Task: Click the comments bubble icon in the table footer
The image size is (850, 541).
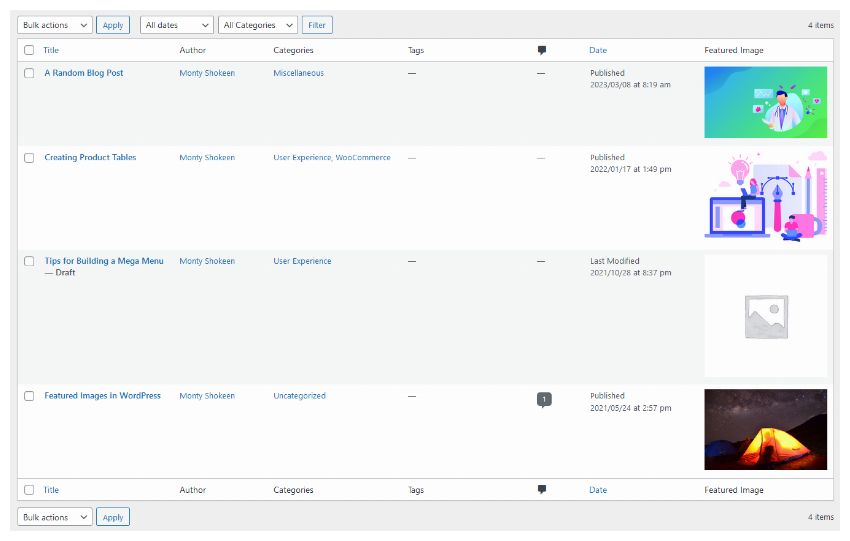Action: [x=542, y=490]
